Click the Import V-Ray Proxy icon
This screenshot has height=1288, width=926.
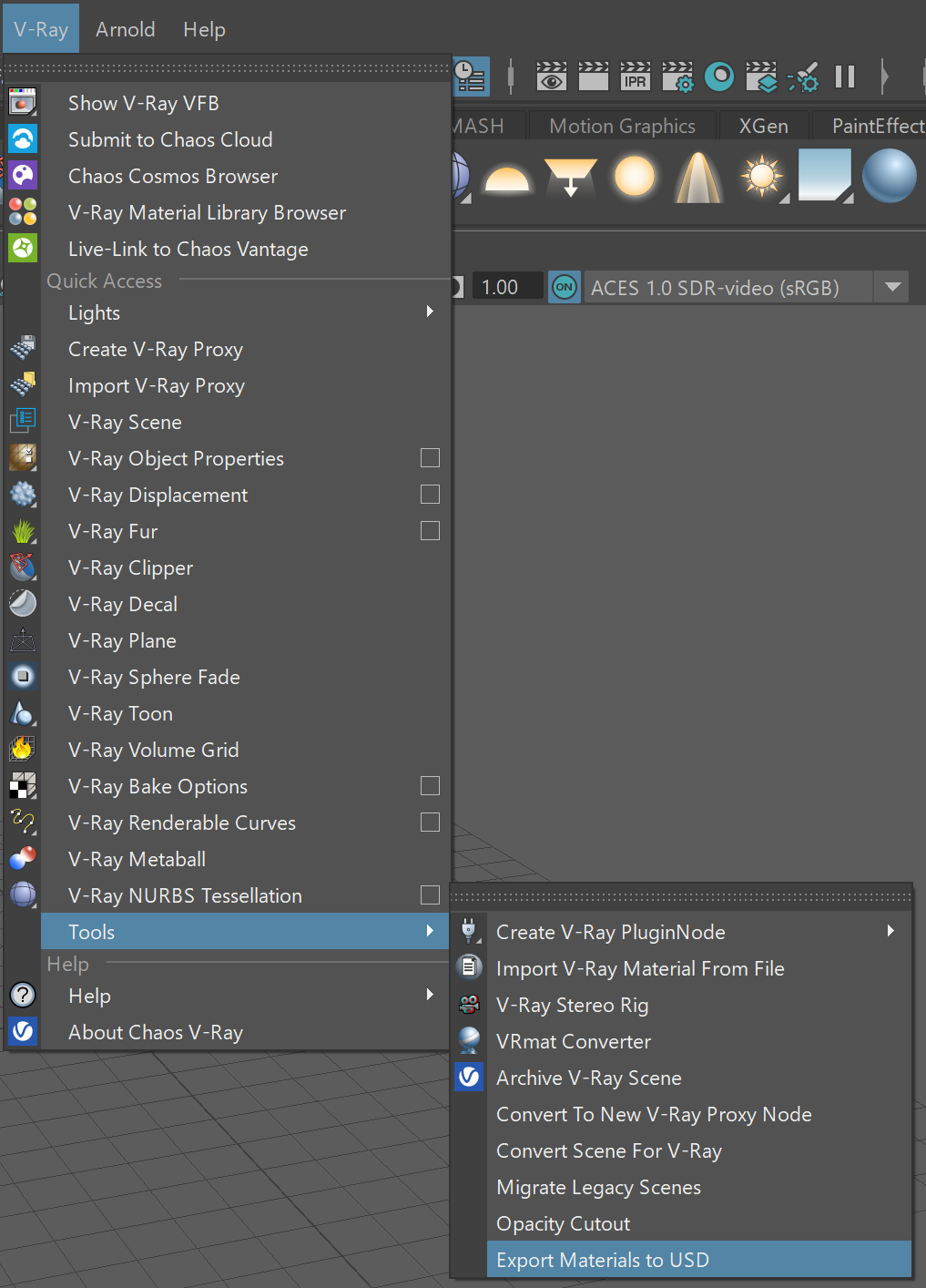coord(23,384)
